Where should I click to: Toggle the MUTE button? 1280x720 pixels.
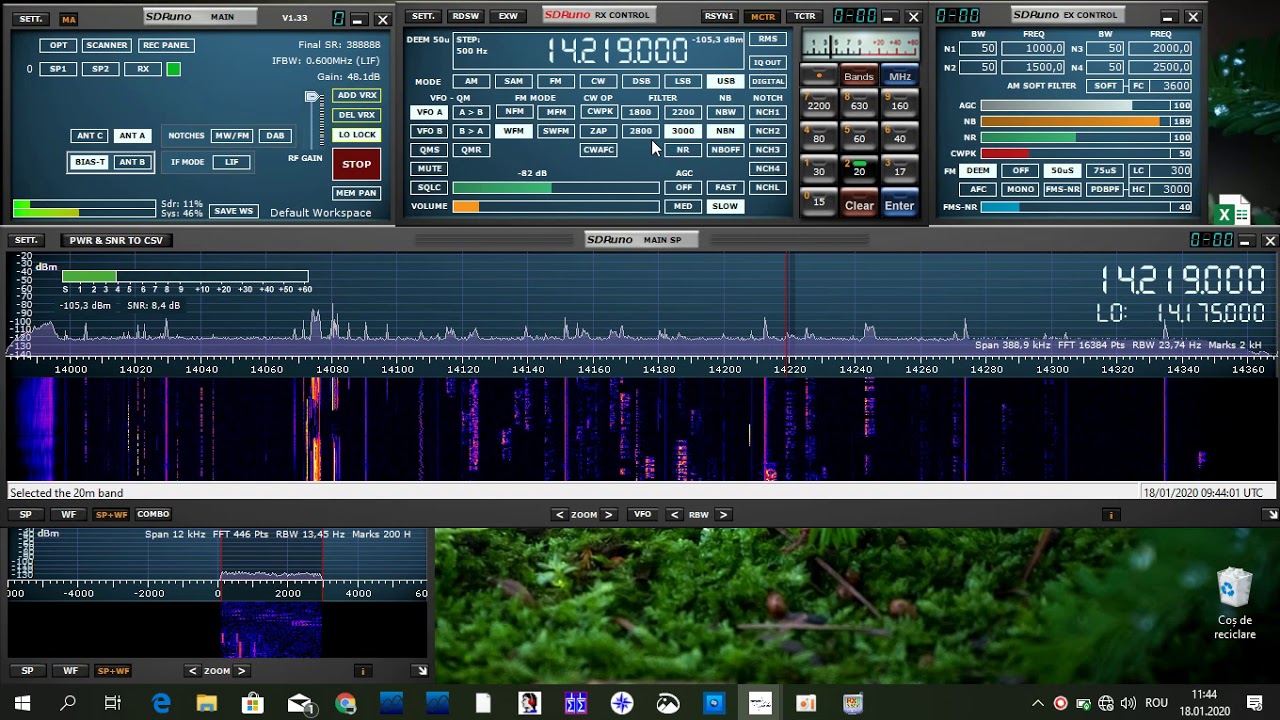429,169
